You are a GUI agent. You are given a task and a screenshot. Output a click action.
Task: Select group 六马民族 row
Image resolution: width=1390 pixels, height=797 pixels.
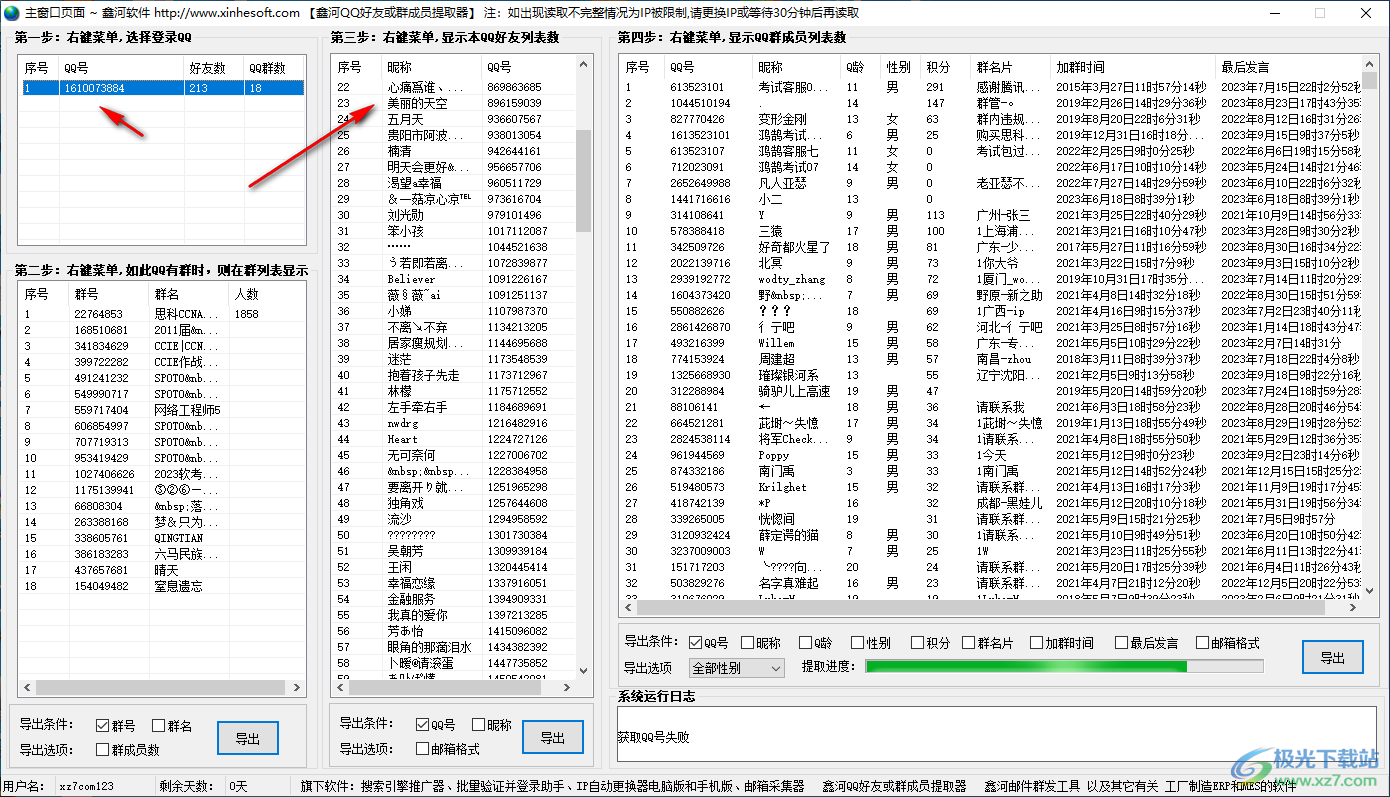pos(162,554)
